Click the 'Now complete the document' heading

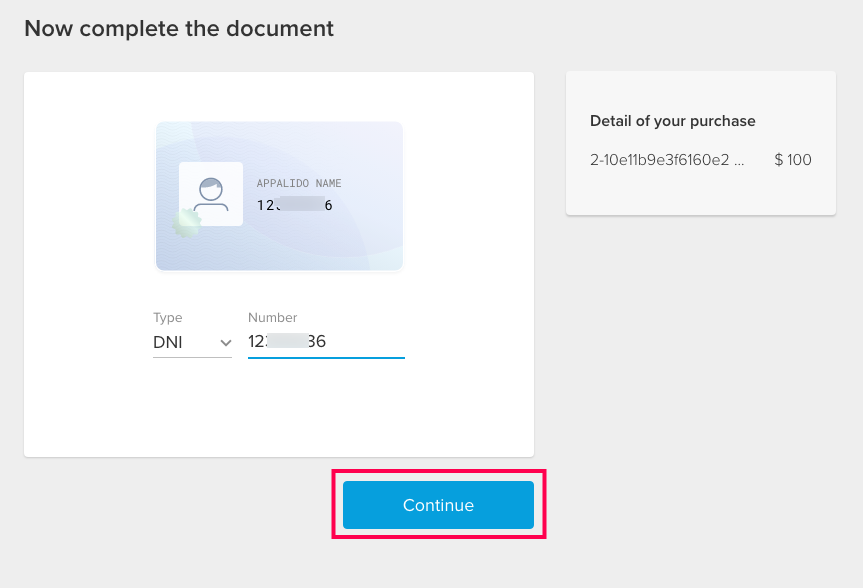point(179,29)
